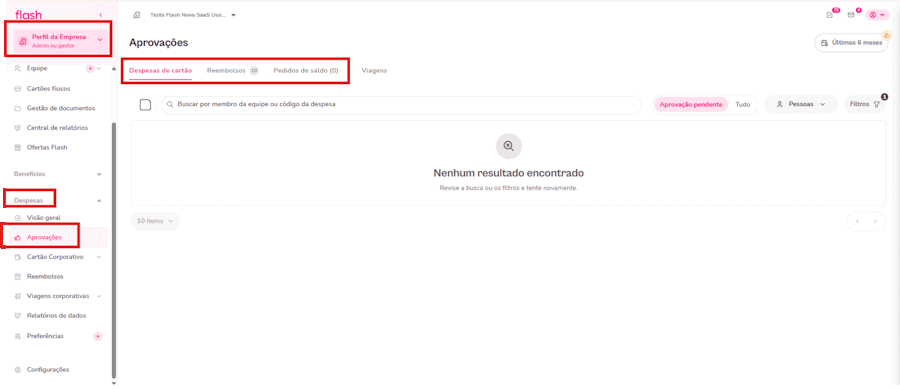Collapse the Despesas section arrow
This screenshot has width=900, height=389.
click(99, 200)
